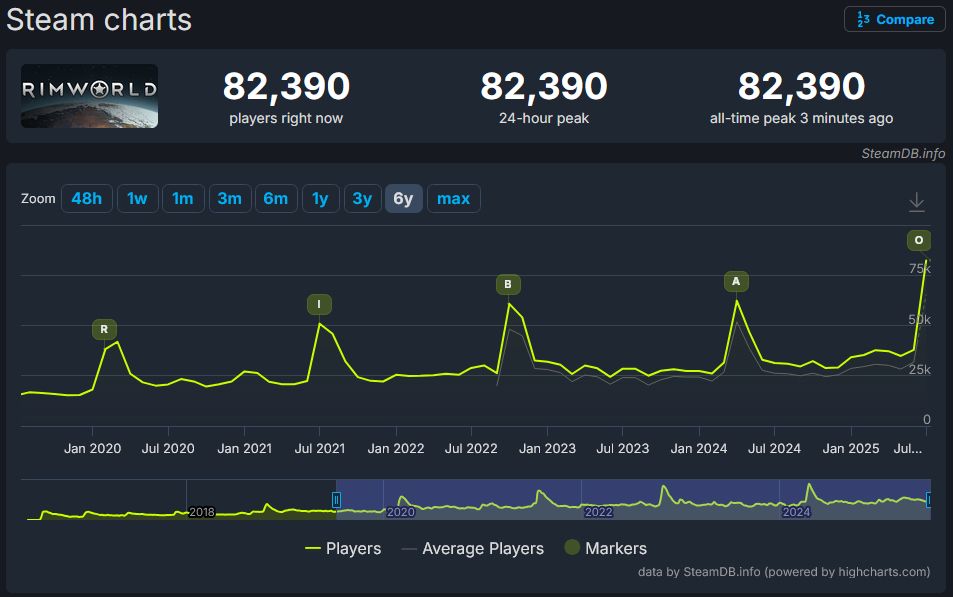Click the Jan 2023 axis label
This screenshot has height=597, width=953.
[x=547, y=449]
